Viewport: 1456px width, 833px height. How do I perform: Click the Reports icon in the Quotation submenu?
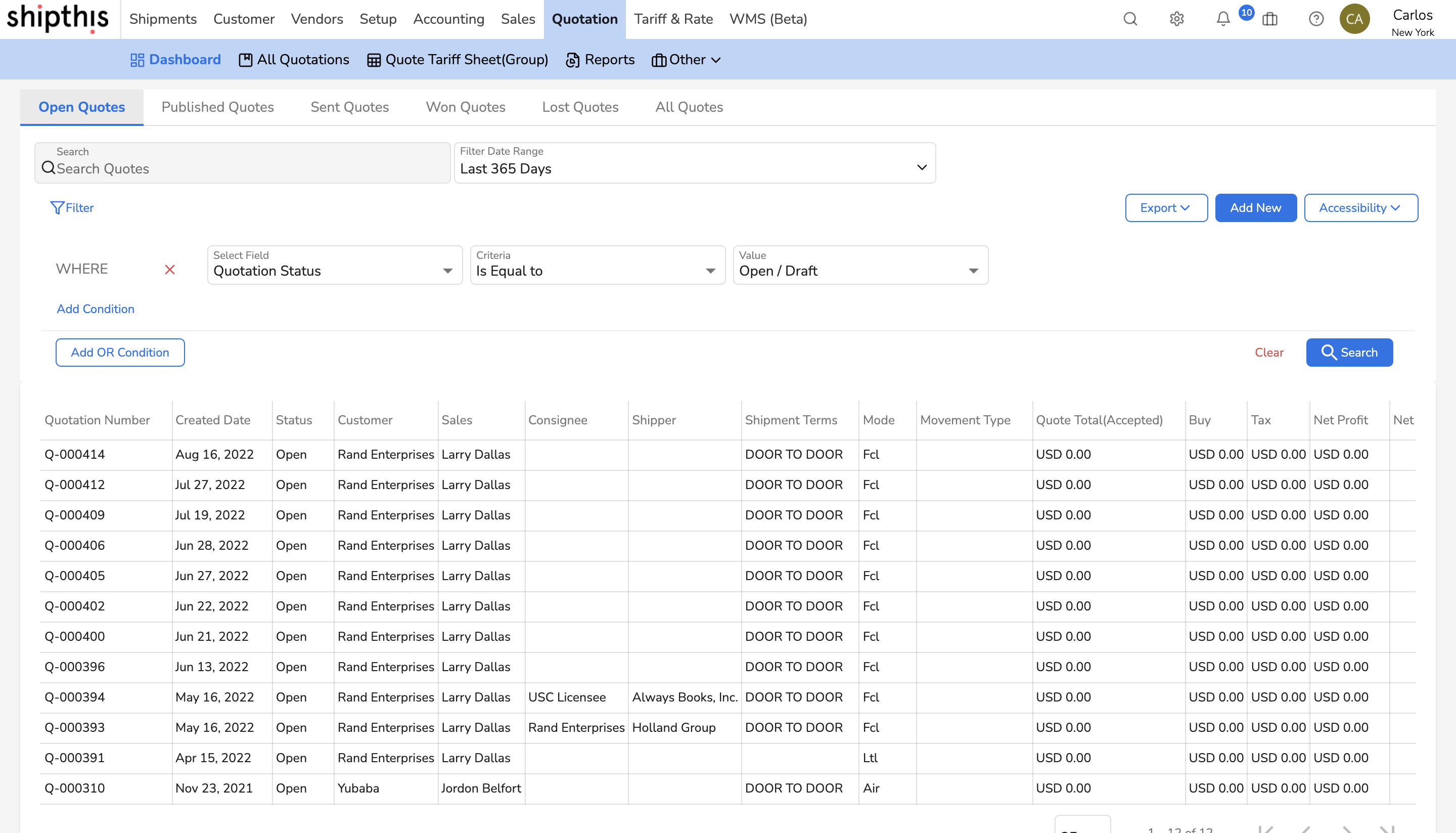pos(572,60)
